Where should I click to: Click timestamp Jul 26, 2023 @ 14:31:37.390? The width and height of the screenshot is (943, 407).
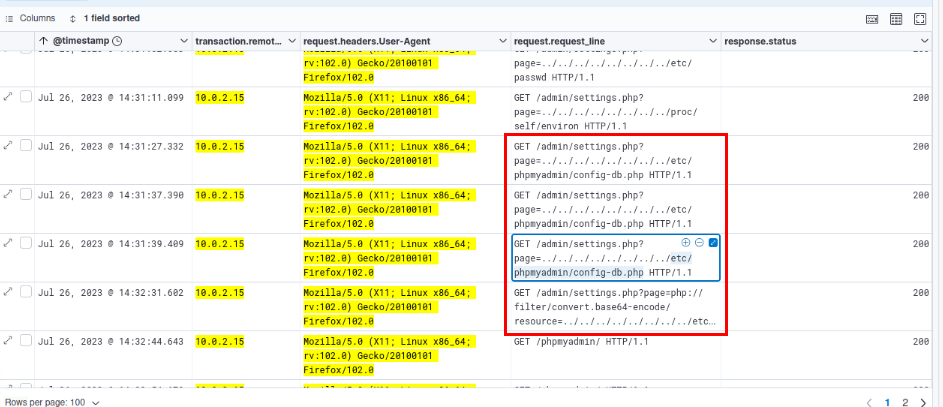(111, 195)
